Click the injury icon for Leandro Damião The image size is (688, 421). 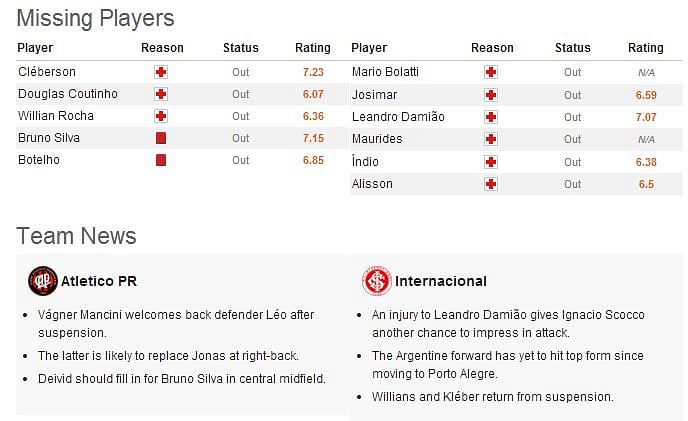(491, 117)
